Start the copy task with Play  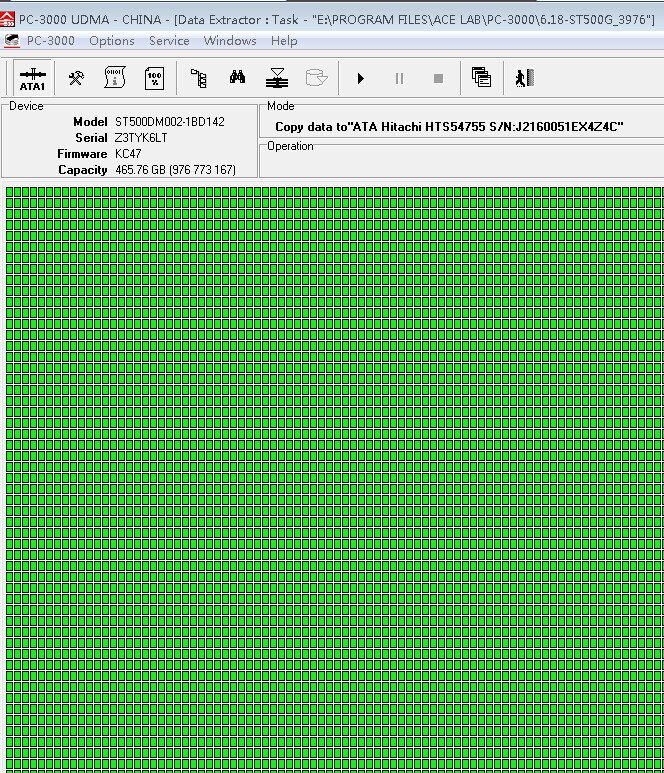click(x=360, y=78)
